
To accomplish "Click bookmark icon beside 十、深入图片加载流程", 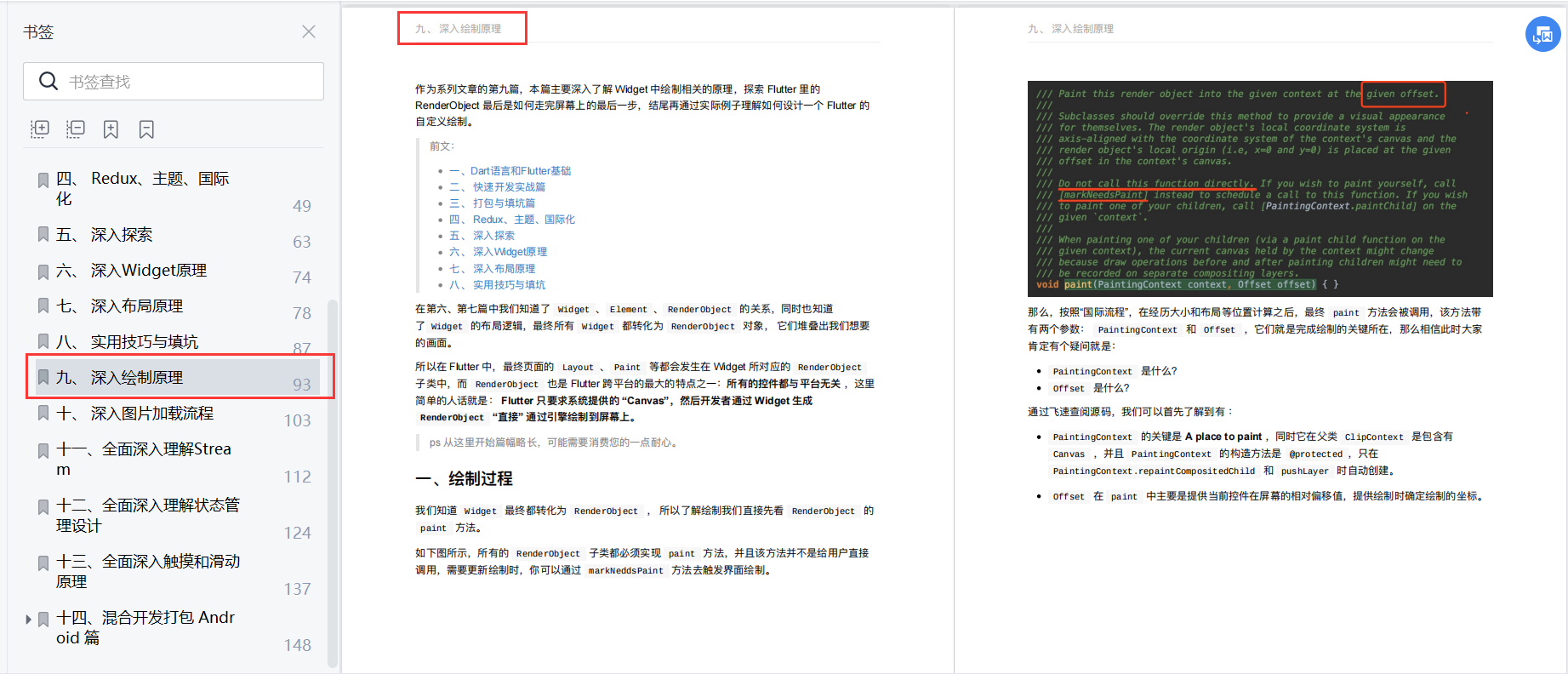I will click(43, 414).
